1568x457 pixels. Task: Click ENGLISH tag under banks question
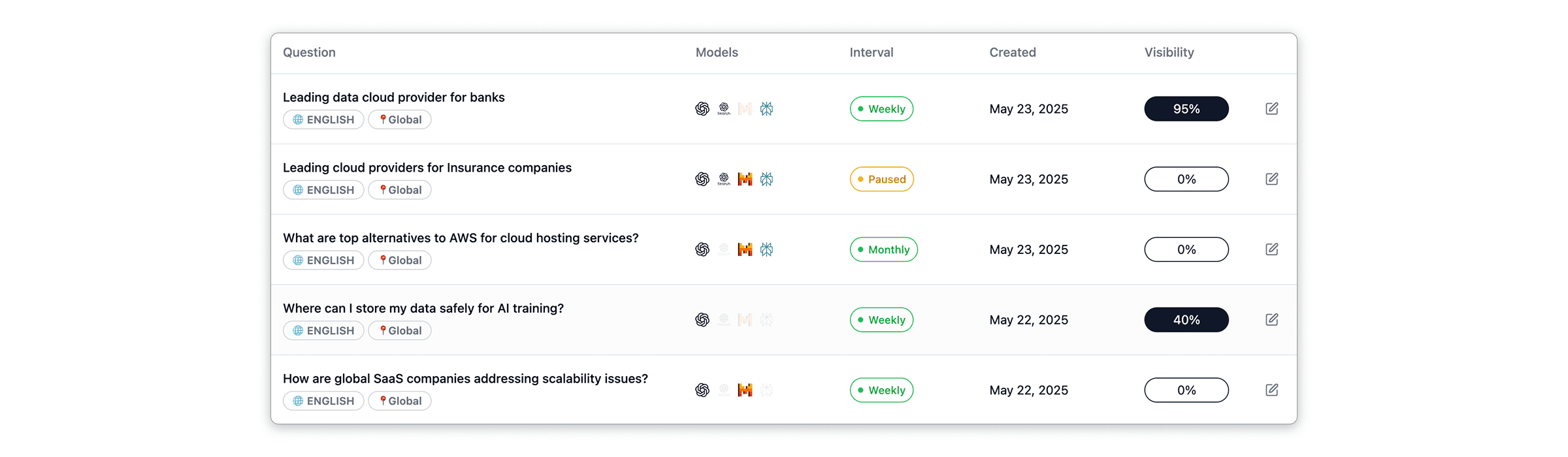click(323, 119)
